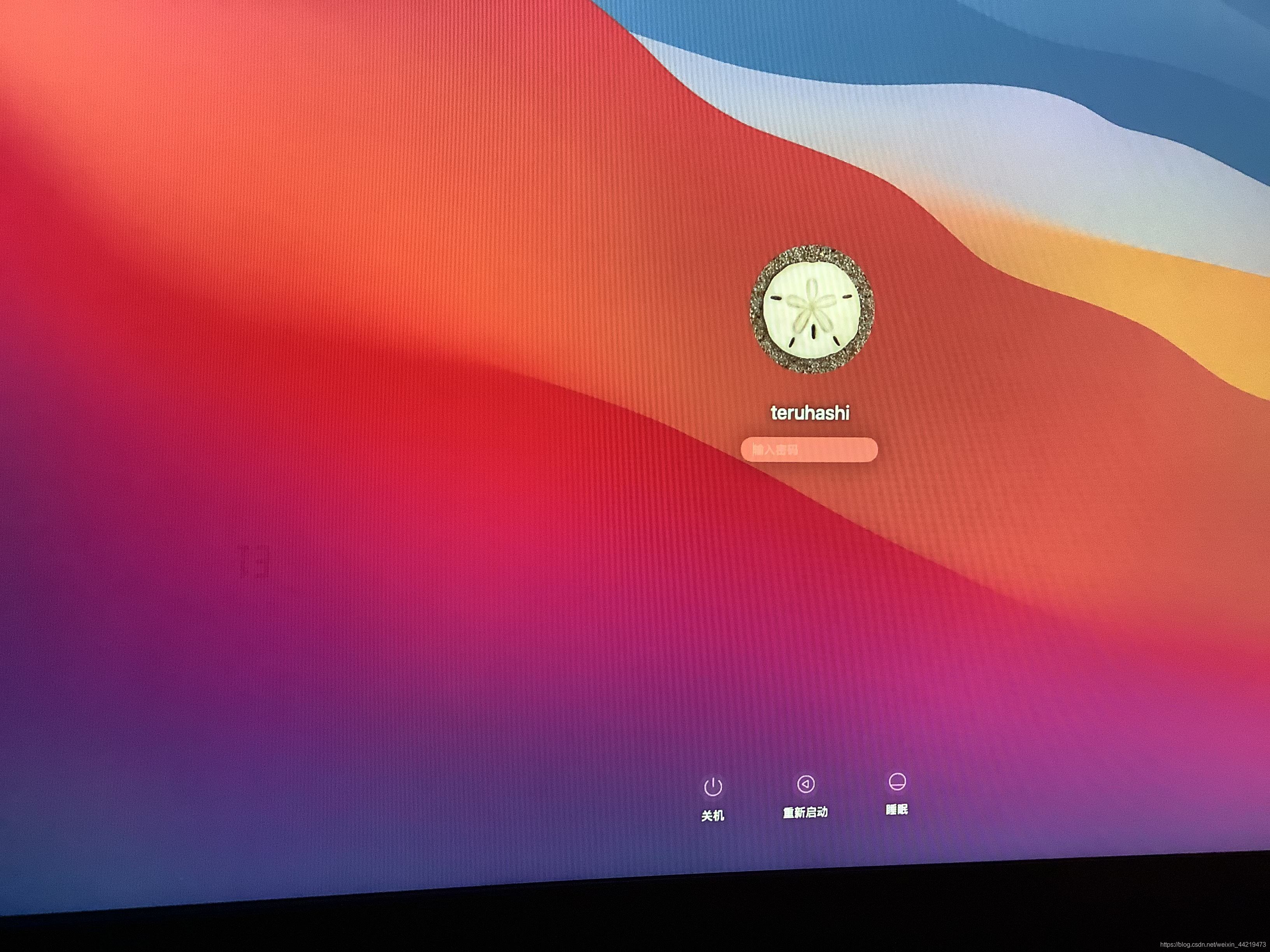This screenshot has height=952, width=1270.
Task: Select the teruhashi sand dollar avatar
Action: click(x=812, y=309)
